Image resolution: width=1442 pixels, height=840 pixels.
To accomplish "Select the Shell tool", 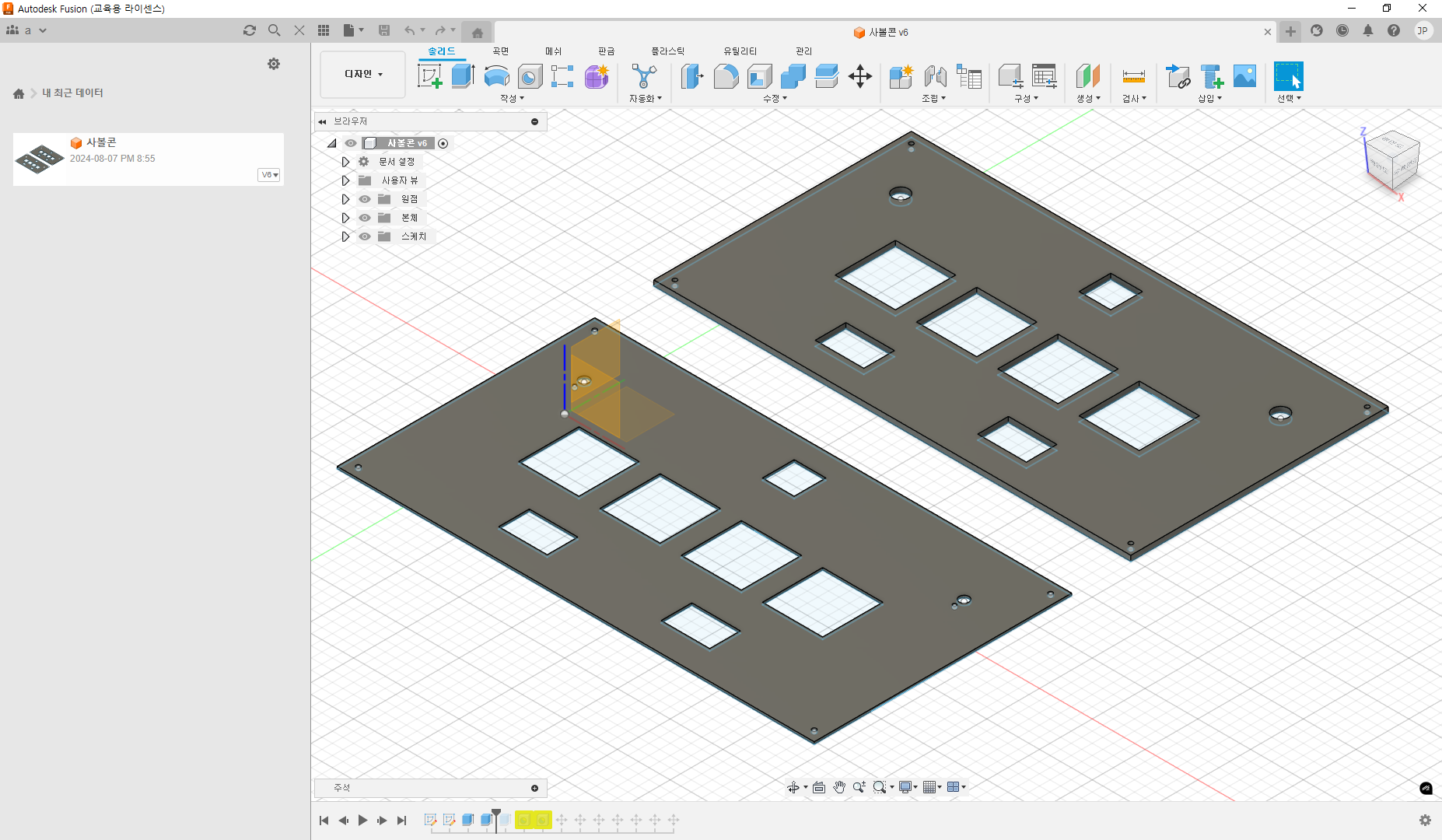I will (759, 76).
